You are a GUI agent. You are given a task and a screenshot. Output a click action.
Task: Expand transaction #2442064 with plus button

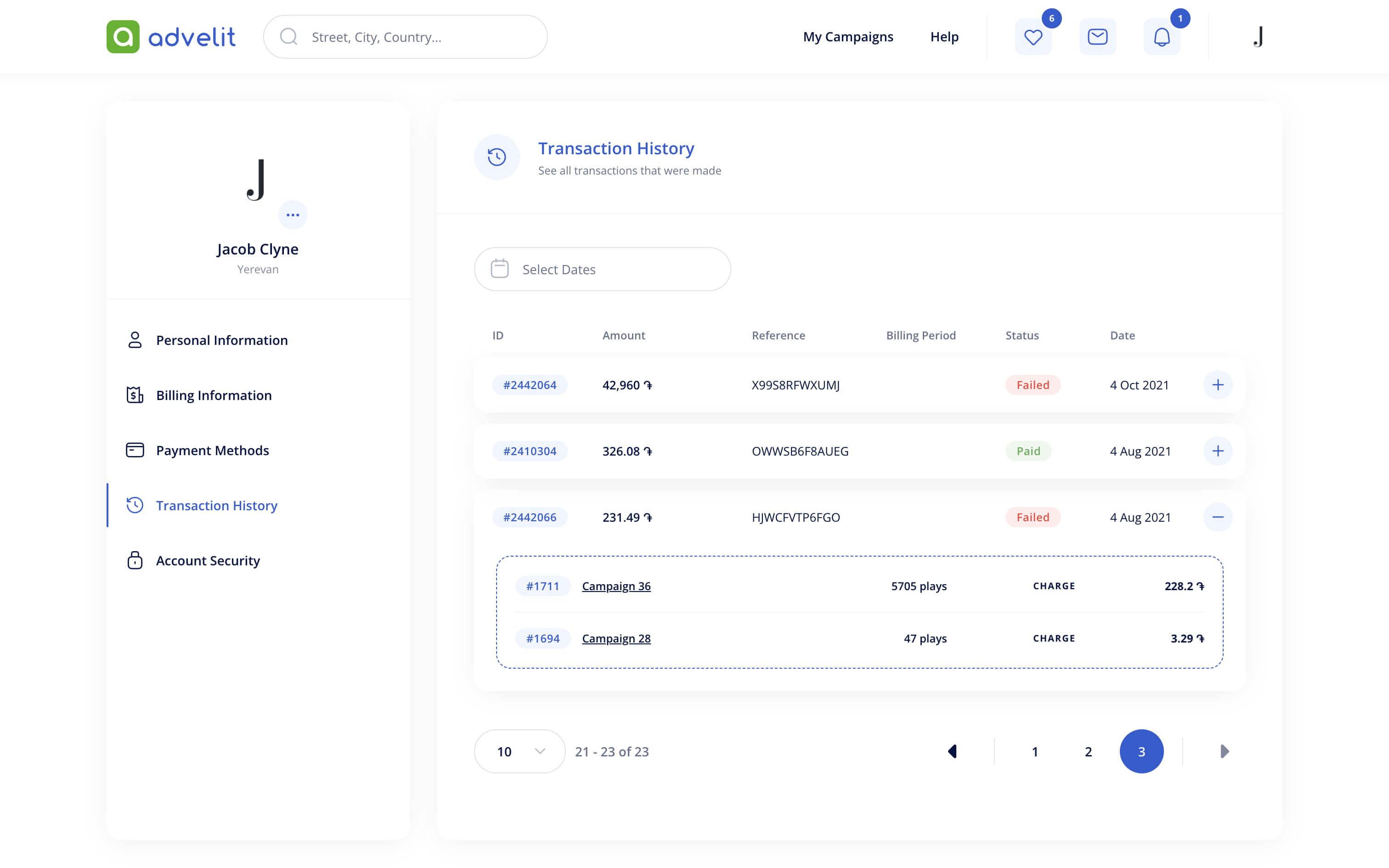click(1217, 385)
